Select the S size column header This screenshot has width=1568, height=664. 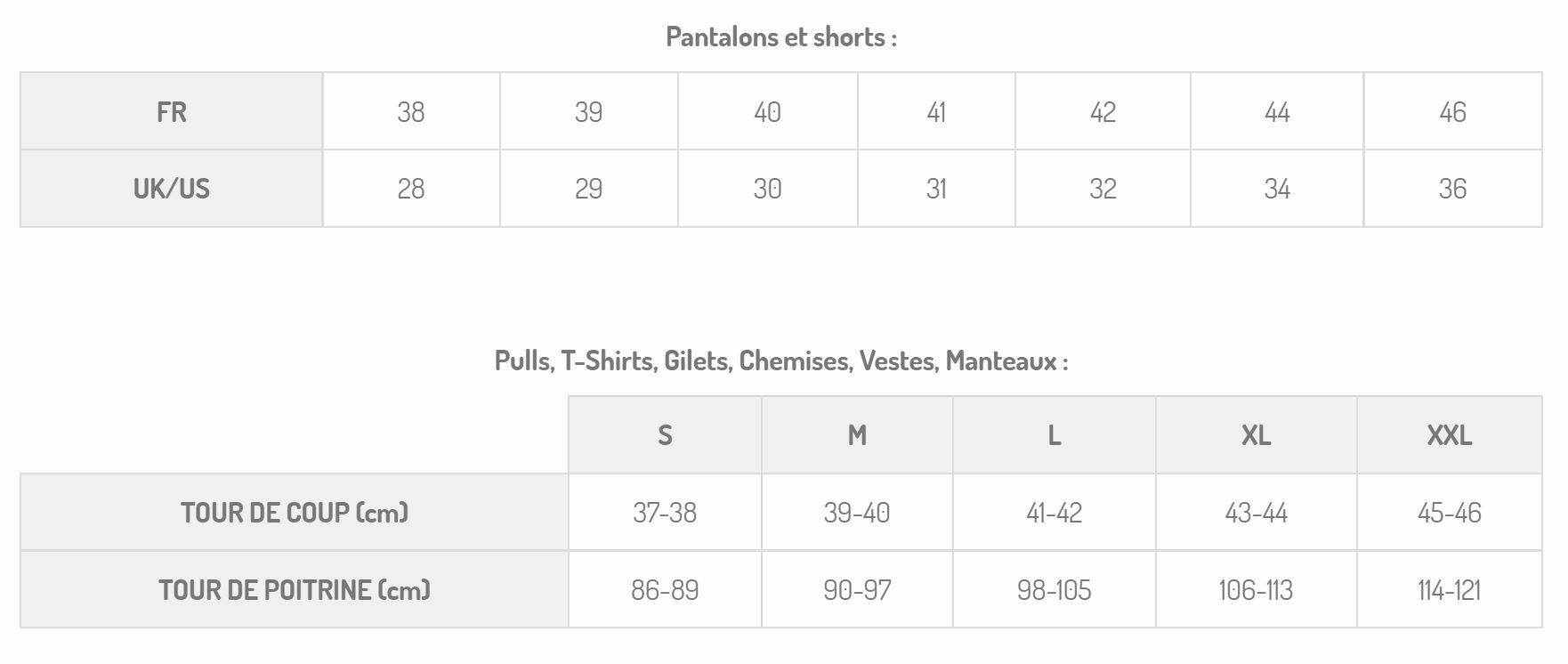(665, 435)
